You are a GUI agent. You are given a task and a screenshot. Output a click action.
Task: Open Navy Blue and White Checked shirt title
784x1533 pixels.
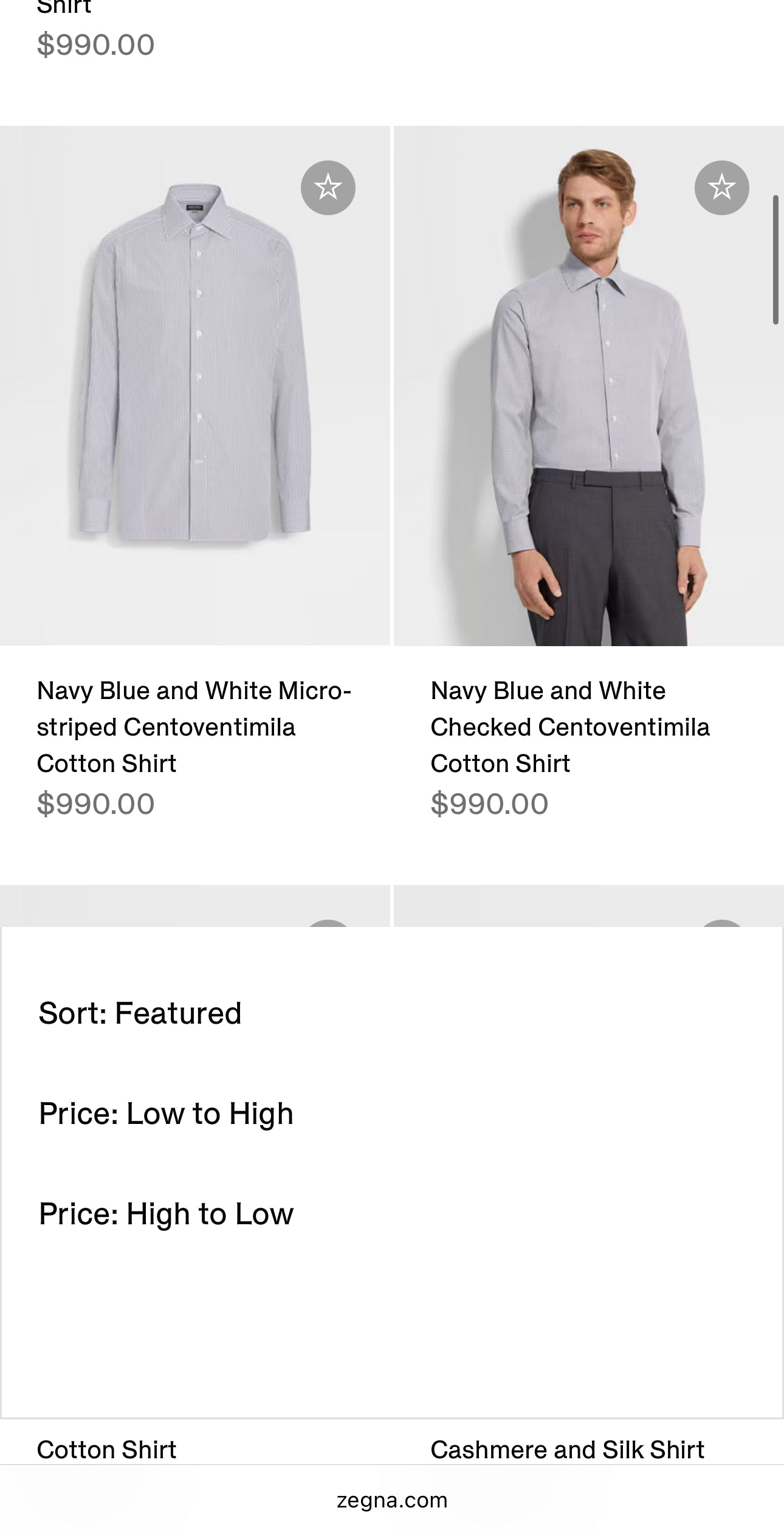pyautogui.click(x=569, y=727)
